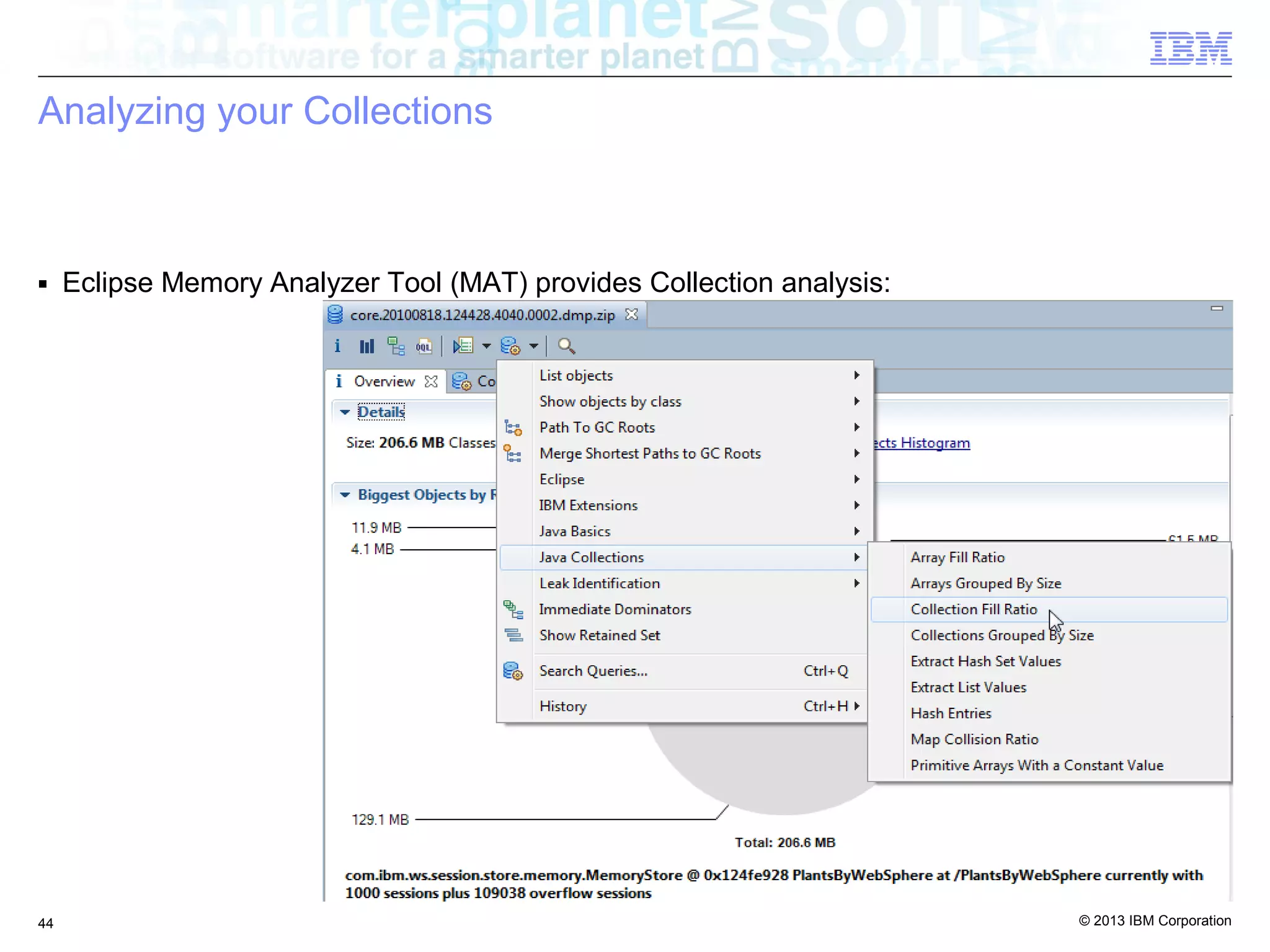The width and height of the screenshot is (1270, 952).
Task: Expand the IBM Extensions submenu arrow
Action: 856,505
